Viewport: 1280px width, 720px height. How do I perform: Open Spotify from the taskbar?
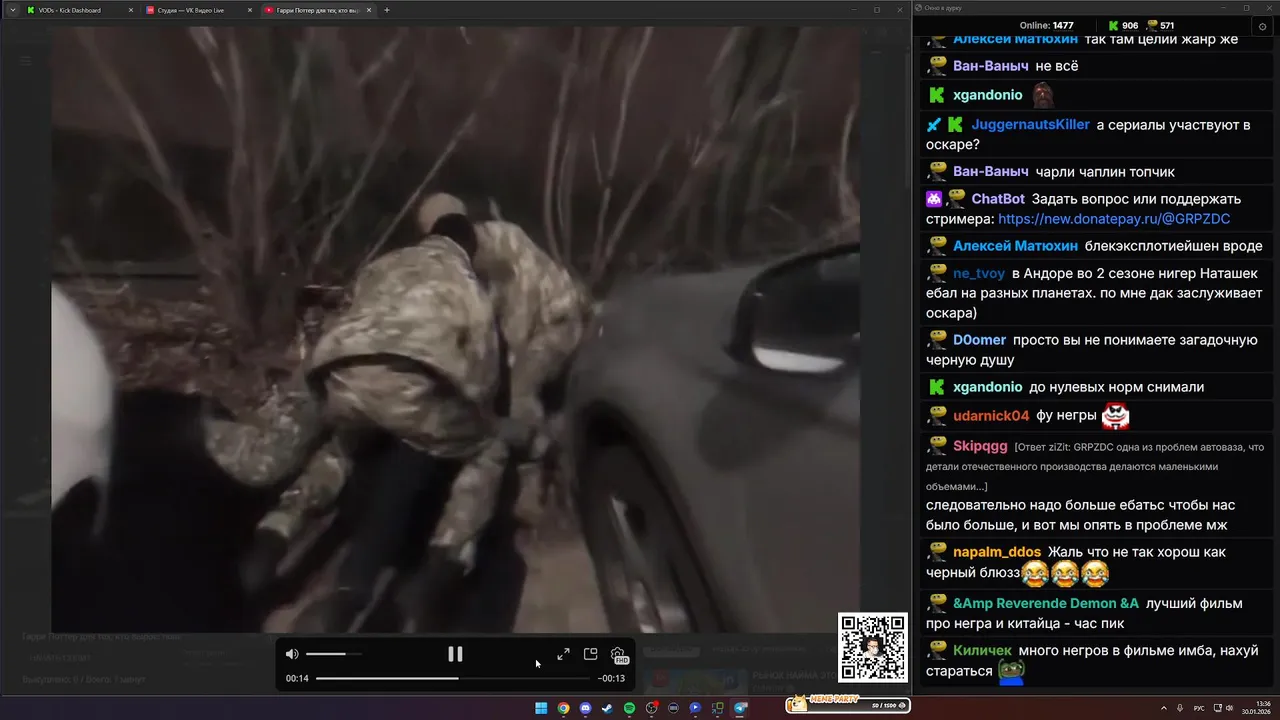(x=629, y=708)
